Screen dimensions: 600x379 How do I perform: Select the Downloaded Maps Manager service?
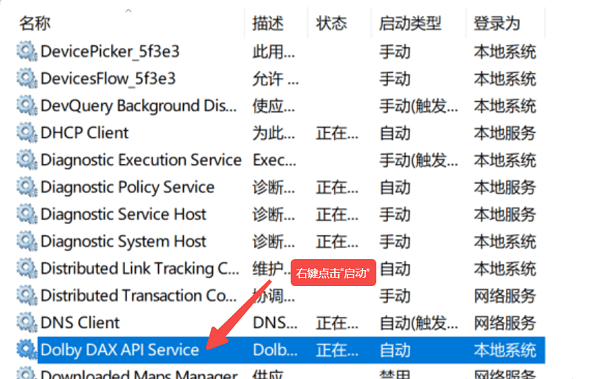click(x=139, y=374)
